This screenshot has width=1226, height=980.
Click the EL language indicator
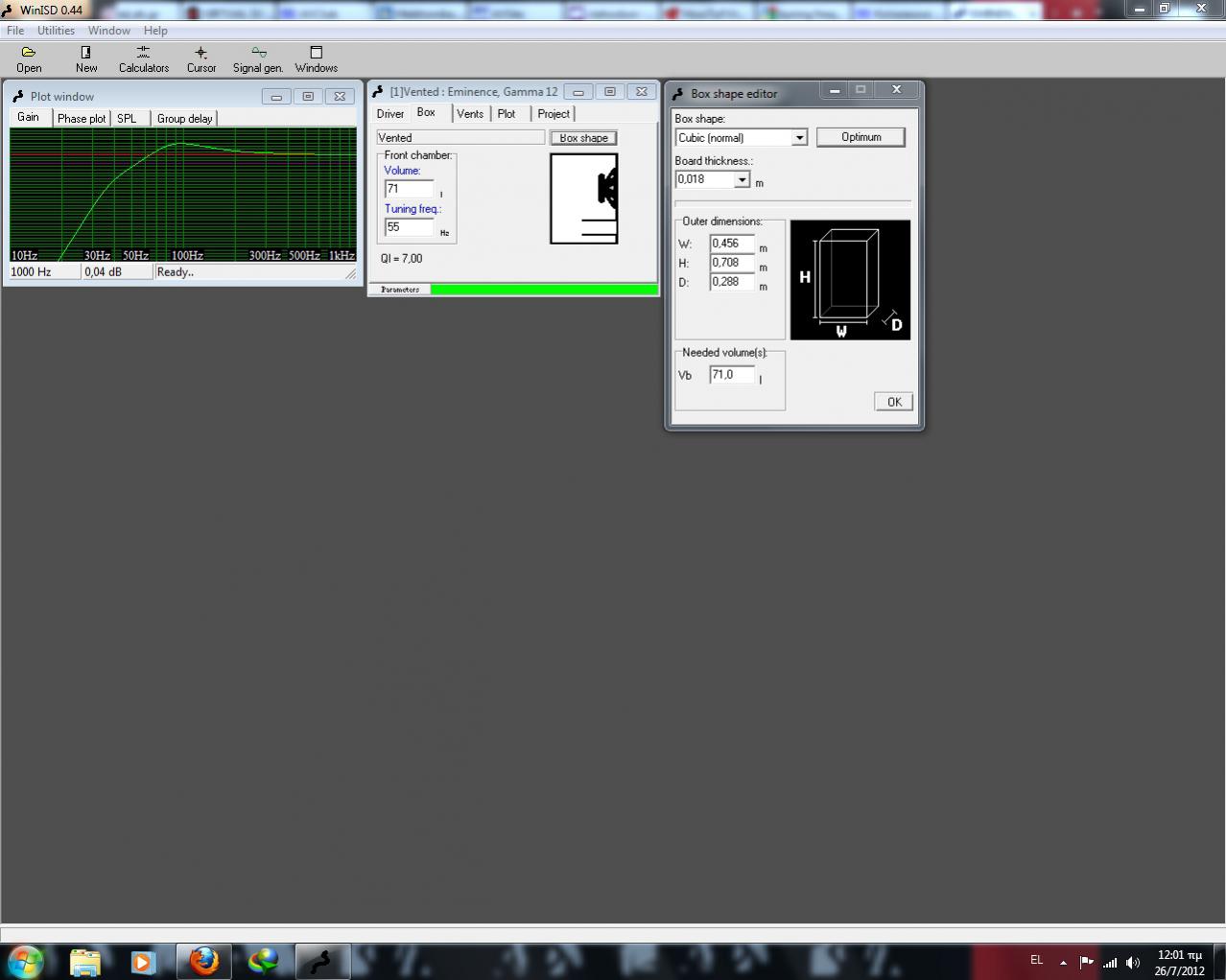click(1036, 960)
